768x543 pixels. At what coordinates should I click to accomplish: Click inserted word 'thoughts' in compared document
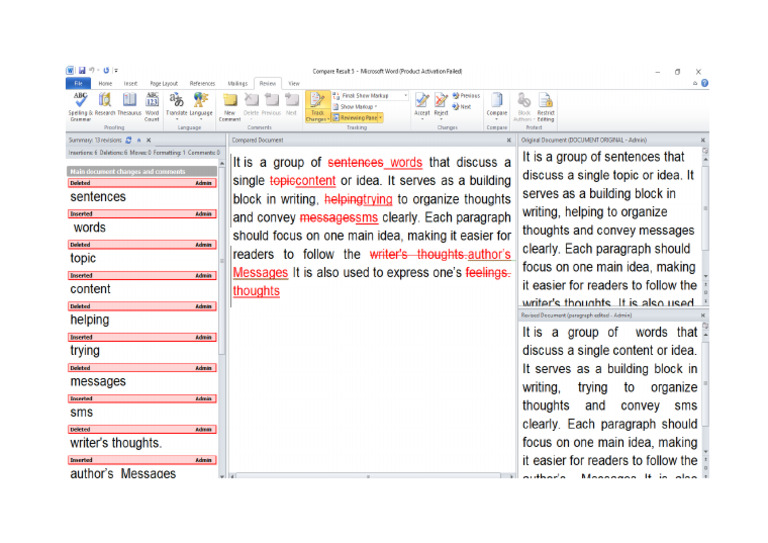point(256,291)
